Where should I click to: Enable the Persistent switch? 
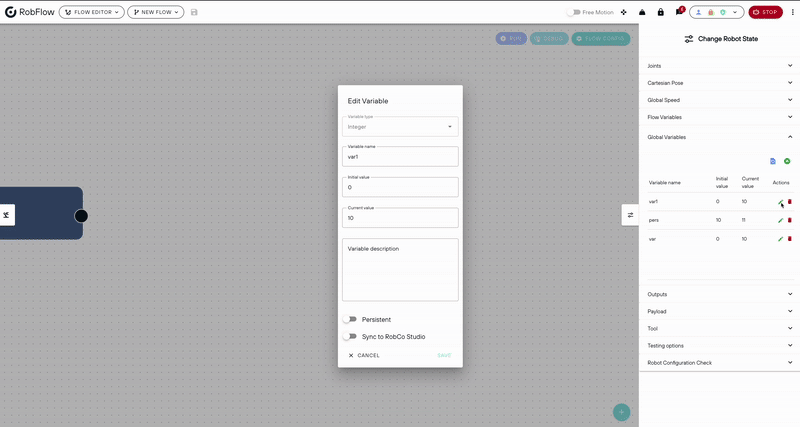349,319
